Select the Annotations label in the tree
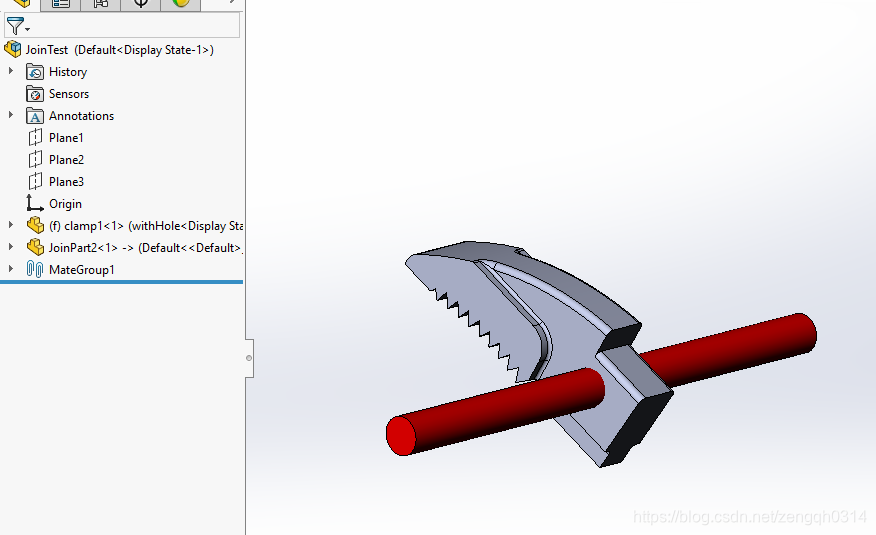 point(82,116)
